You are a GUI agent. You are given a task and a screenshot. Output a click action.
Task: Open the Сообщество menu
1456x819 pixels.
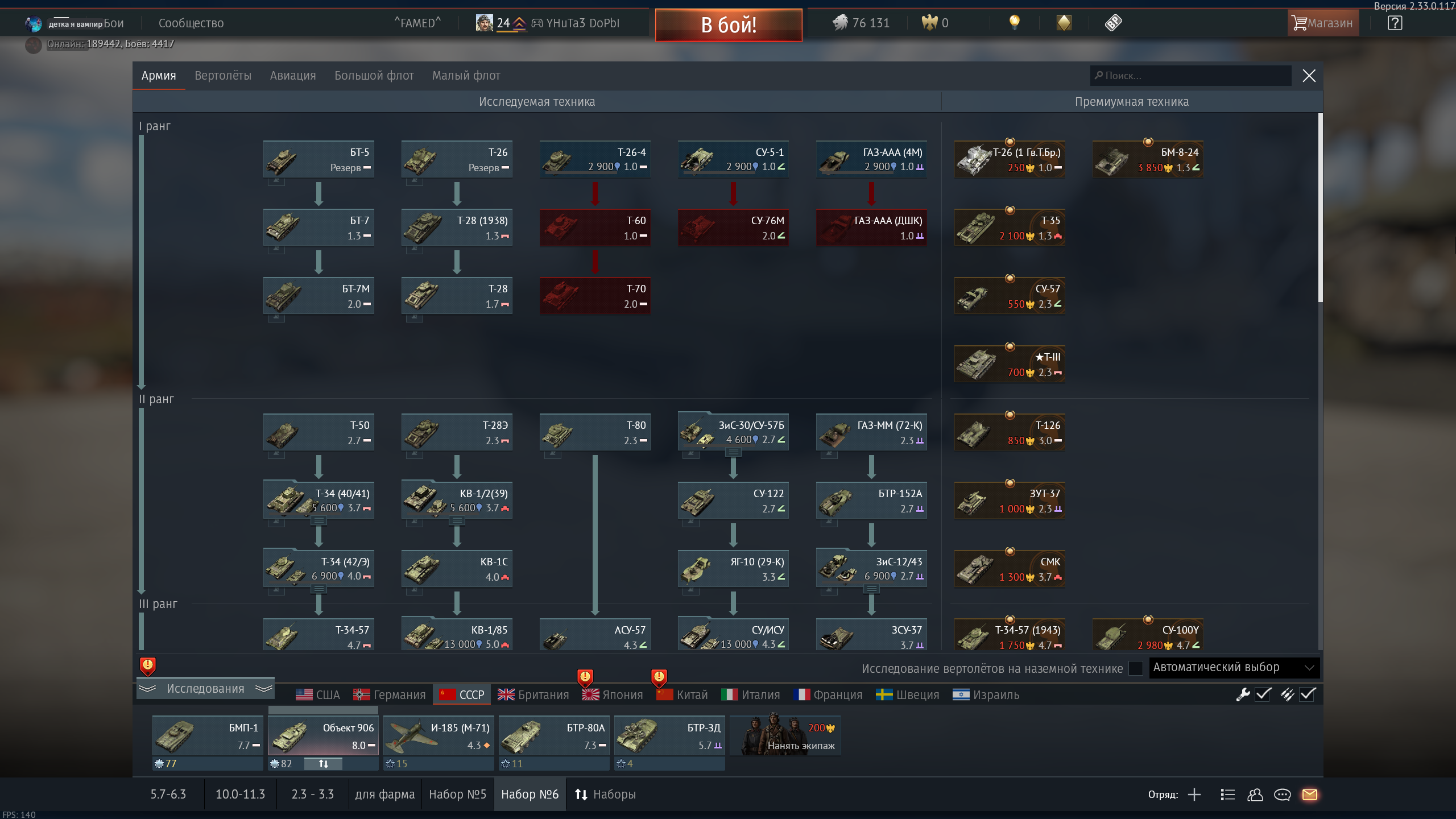tap(191, 23)
